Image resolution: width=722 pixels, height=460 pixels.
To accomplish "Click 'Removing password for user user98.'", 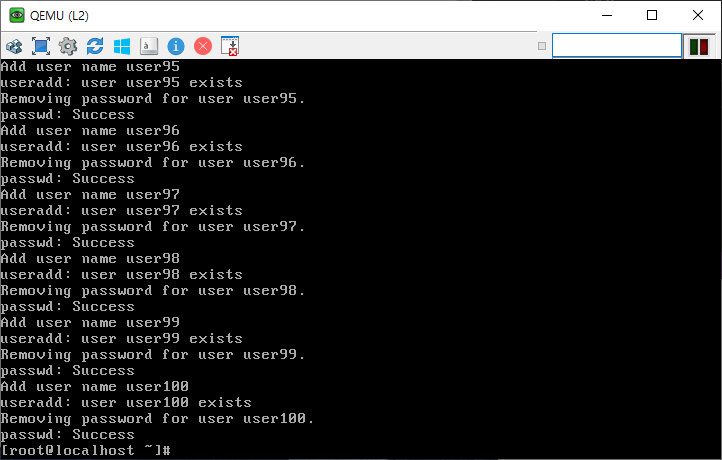I will (152, 291).
